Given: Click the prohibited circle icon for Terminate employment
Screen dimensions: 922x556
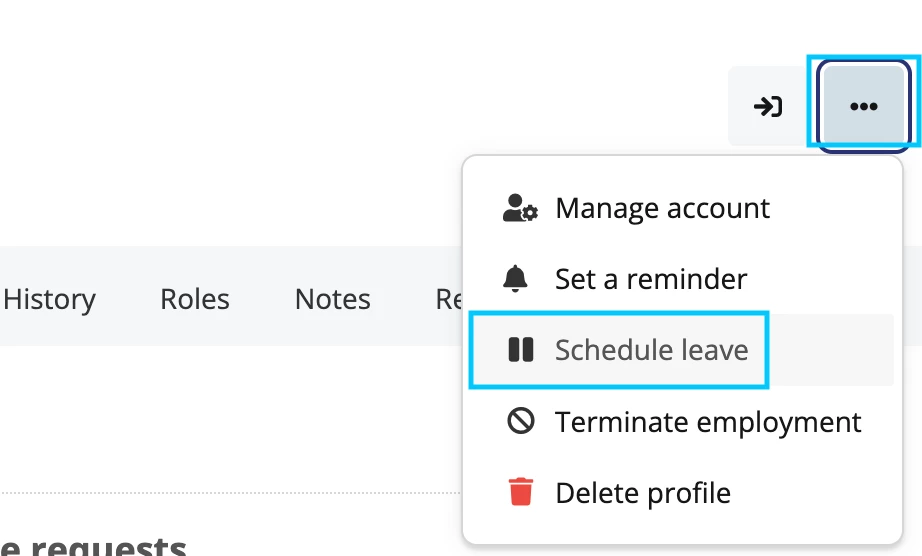Looking at the screenshot, I should pos(520,421).
